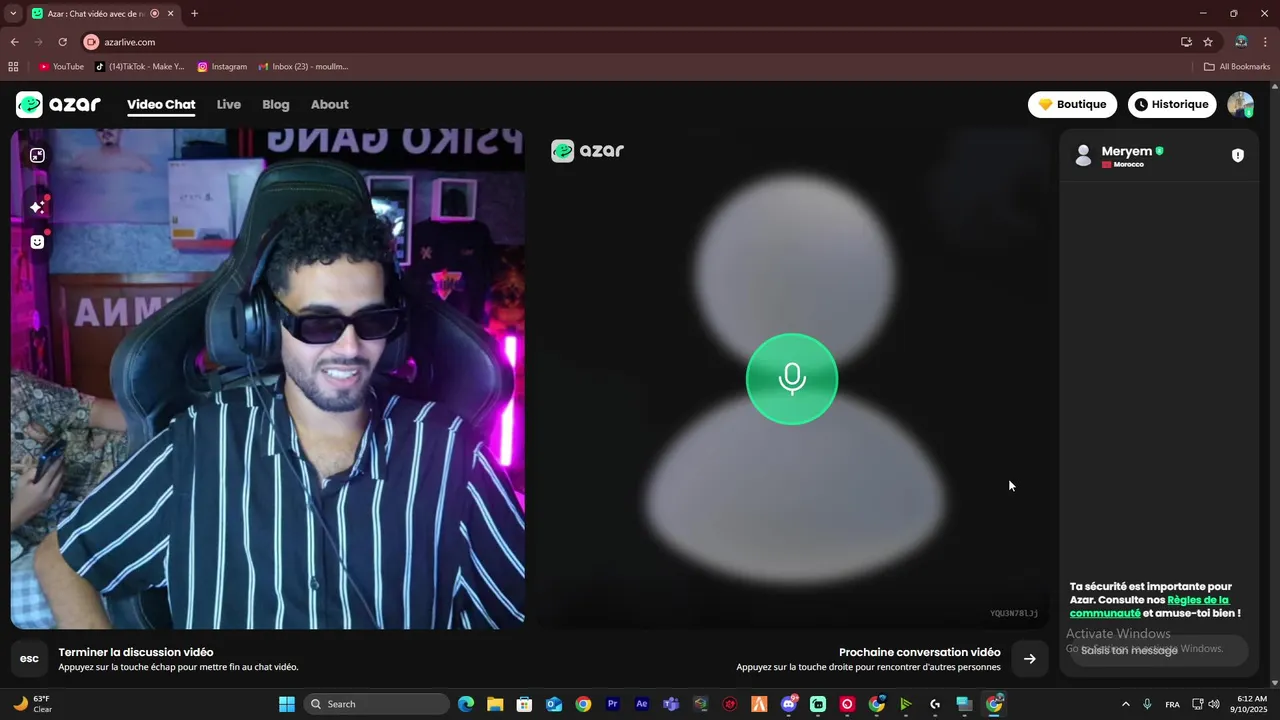Click Meryem's profile picture icon
The height and width of the screenshot is (720, 1280).
[1083, 155]
